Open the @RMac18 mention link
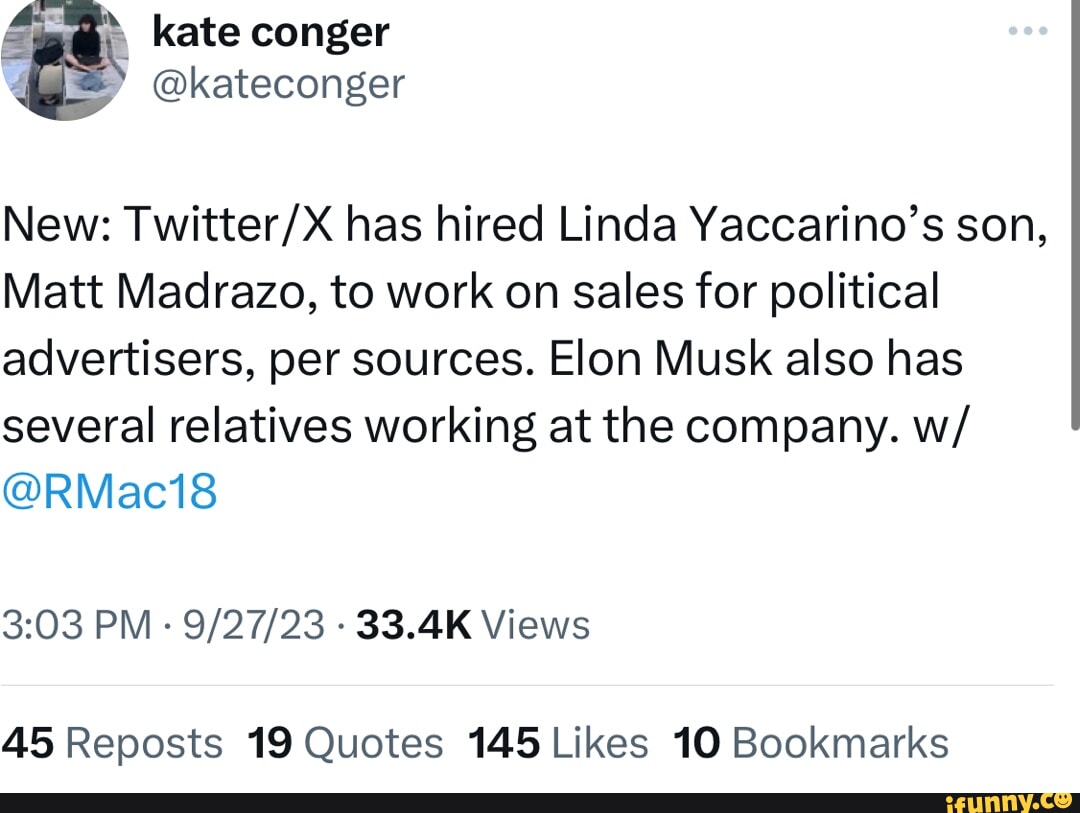Image resolution: width=1080 pixels, height=813 pixels. pos(109,490)
